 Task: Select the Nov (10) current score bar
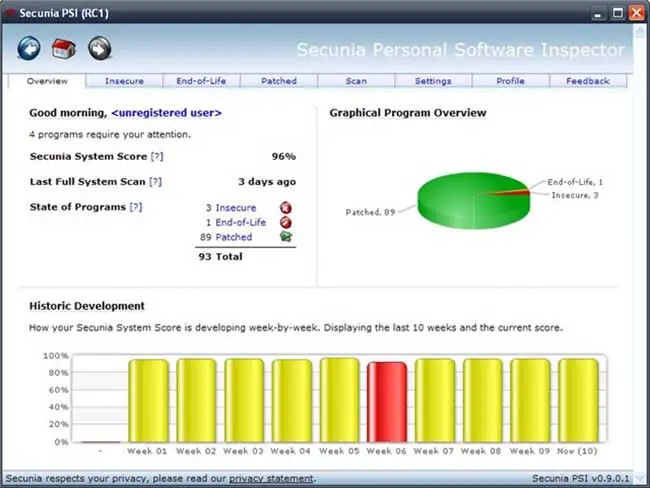point(578,401)
